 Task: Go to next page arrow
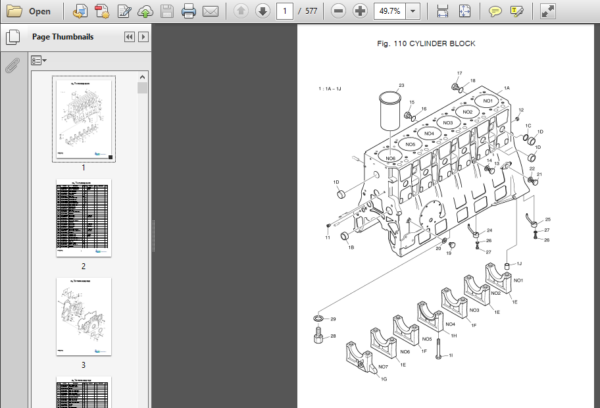(262, 11)
